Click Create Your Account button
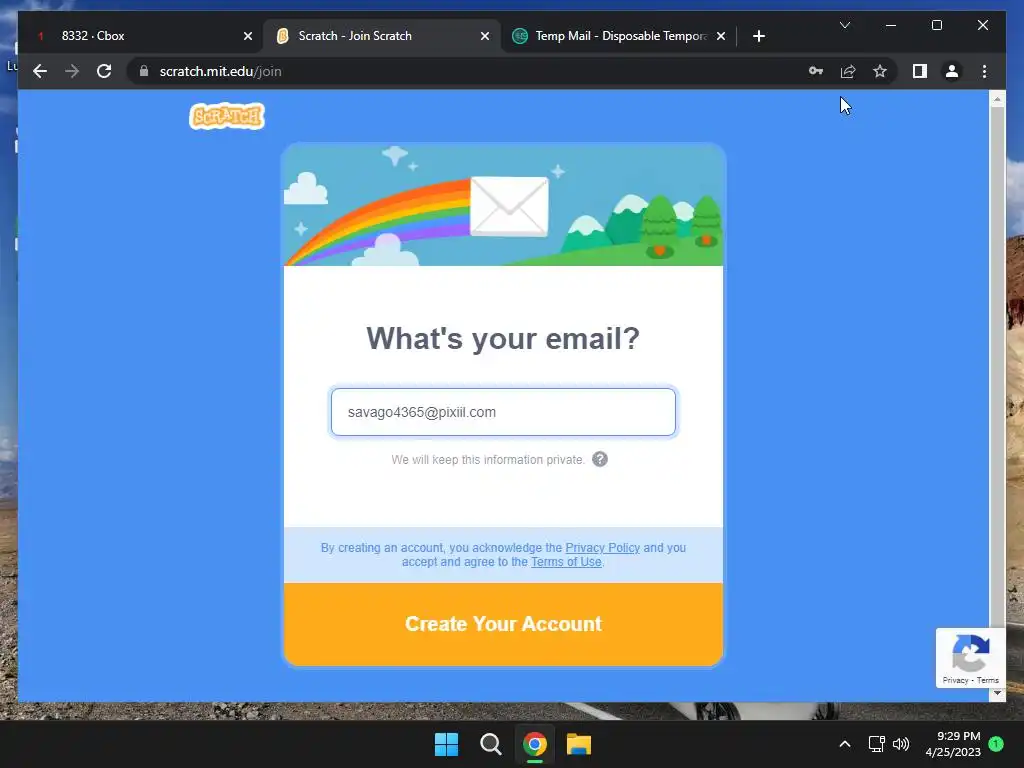This screenshot has width=1024, height=768. (x=503, y=624)
